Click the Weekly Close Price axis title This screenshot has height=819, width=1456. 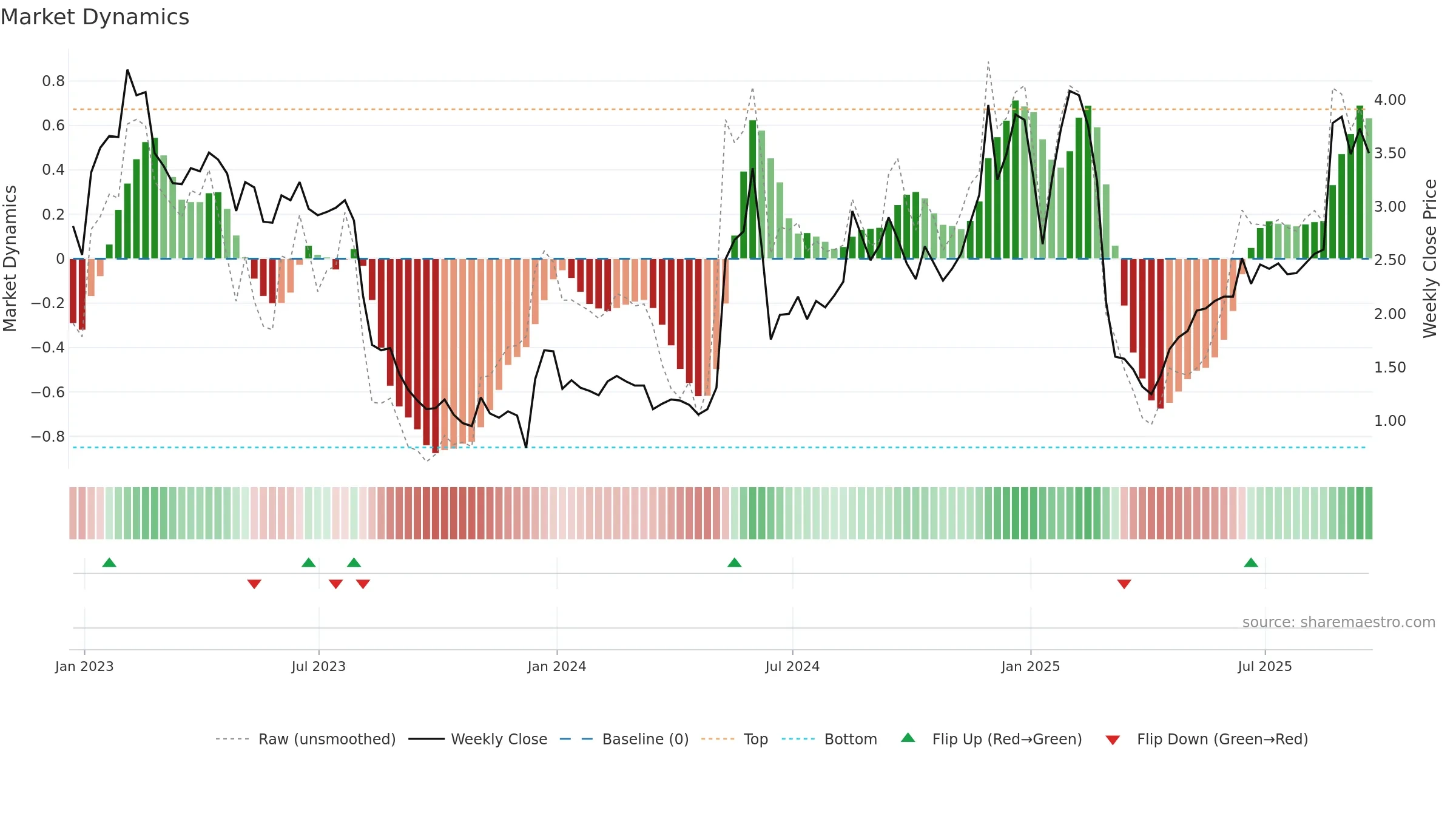(1431, 258)
